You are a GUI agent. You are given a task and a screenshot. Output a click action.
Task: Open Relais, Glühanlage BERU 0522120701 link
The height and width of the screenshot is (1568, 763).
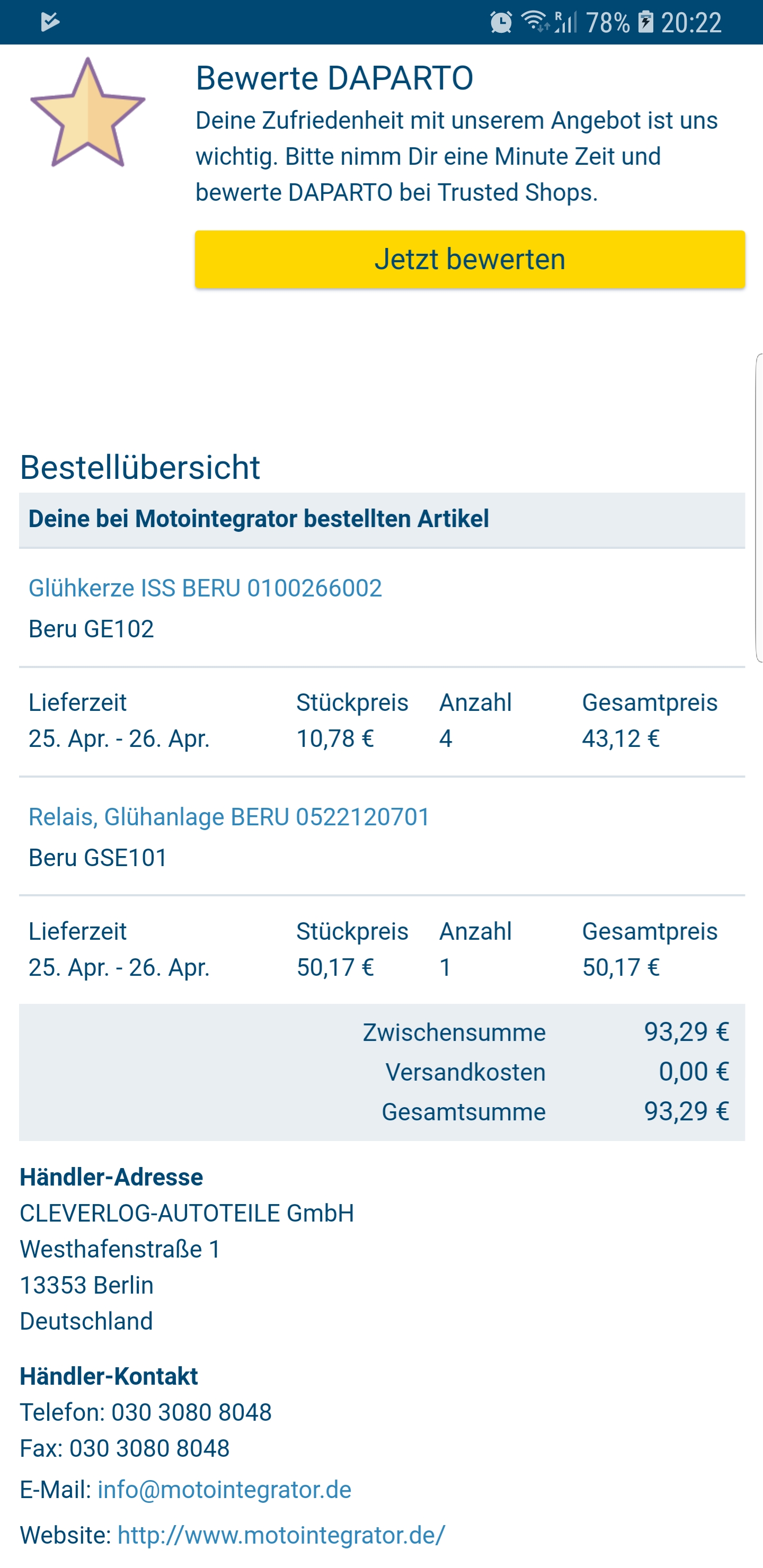pyautogui.click(x=229, y=817)
